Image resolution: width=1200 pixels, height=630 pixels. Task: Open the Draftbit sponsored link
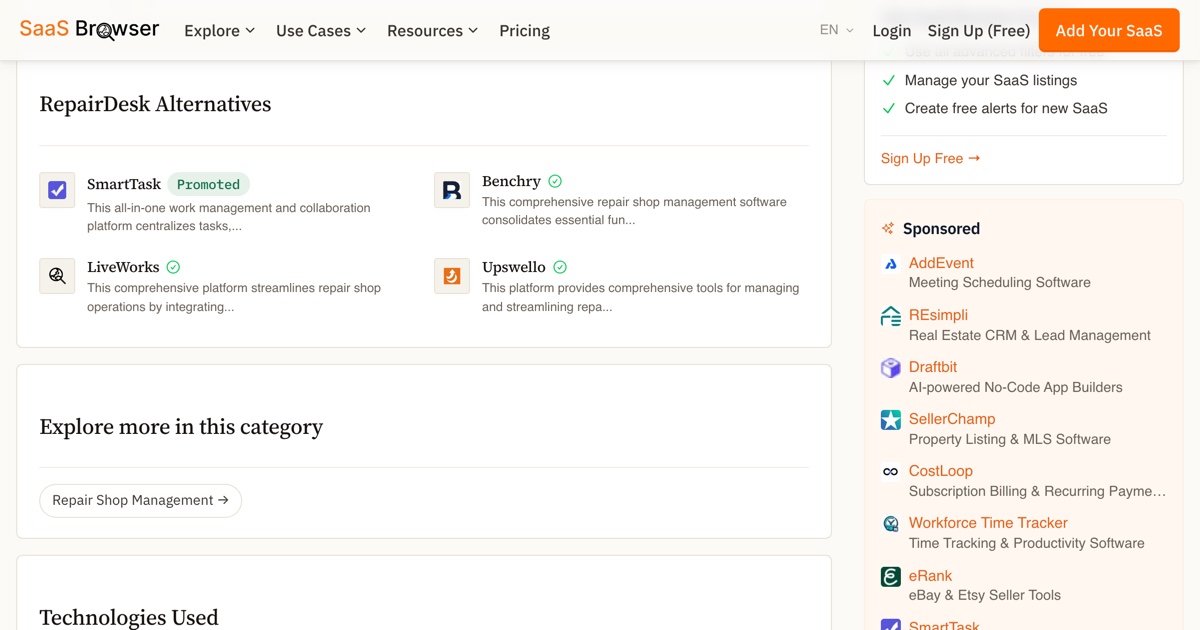pos(933,367)
